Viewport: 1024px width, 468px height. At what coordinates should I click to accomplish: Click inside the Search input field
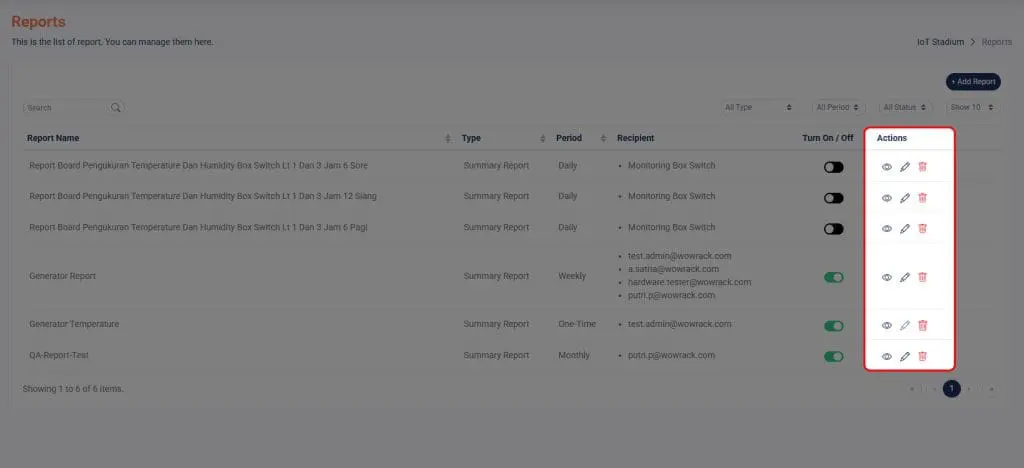(65, 107)
